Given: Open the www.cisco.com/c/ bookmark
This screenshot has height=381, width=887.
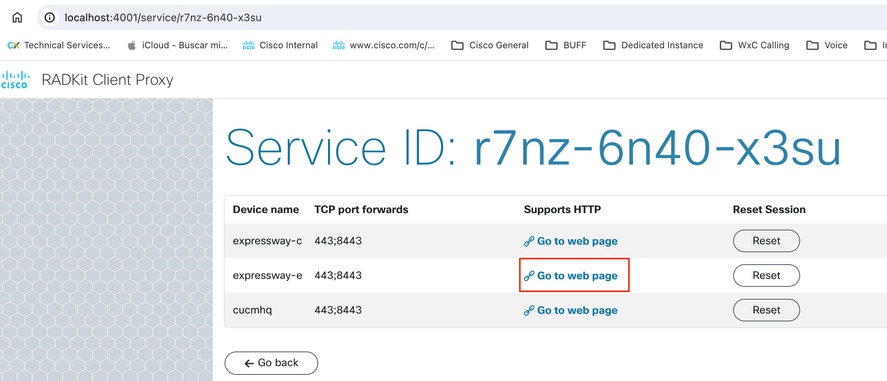Looking at the screenshot, I should tap(384, 45).
